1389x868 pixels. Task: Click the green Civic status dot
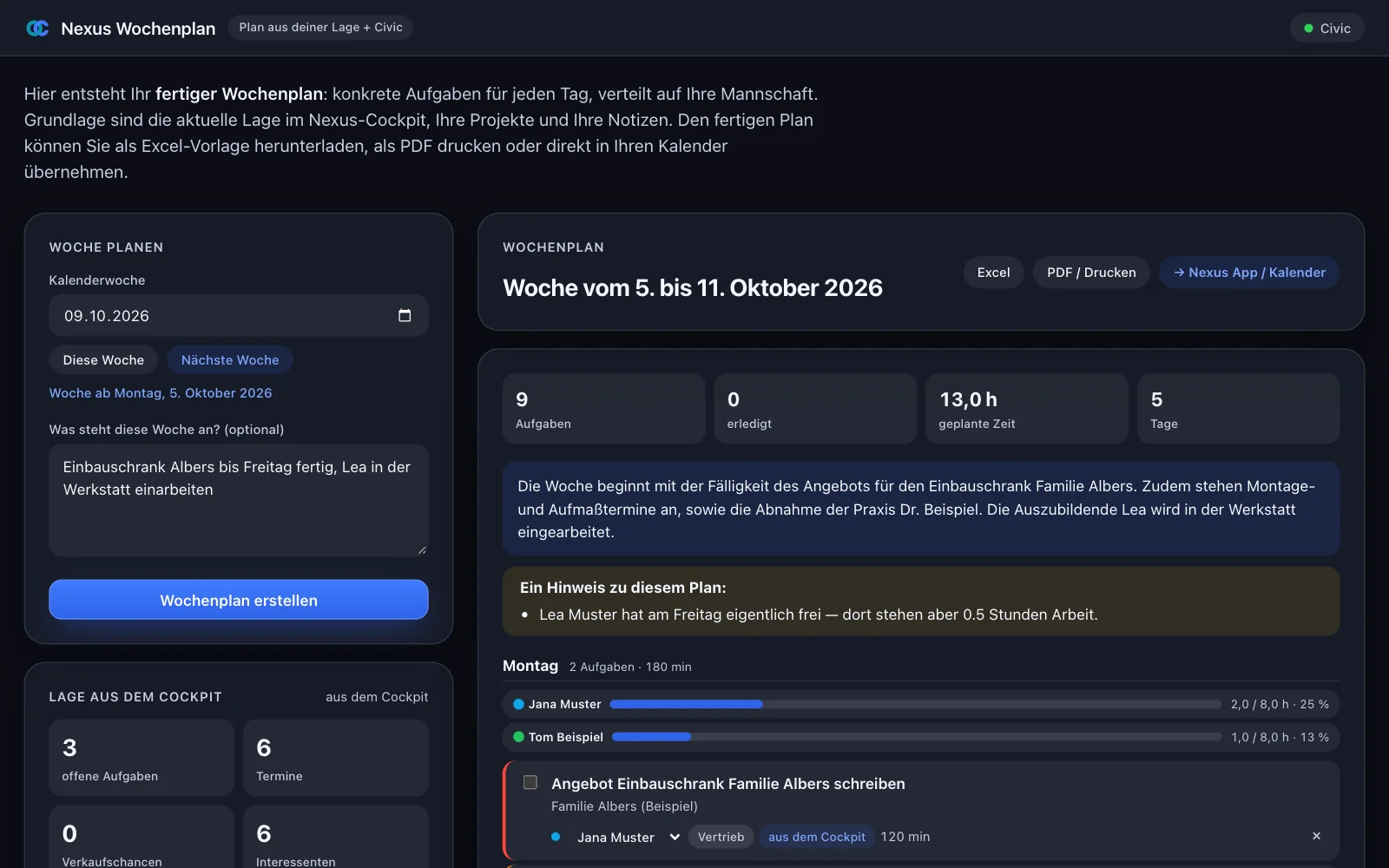click(x=1308, y=29)
